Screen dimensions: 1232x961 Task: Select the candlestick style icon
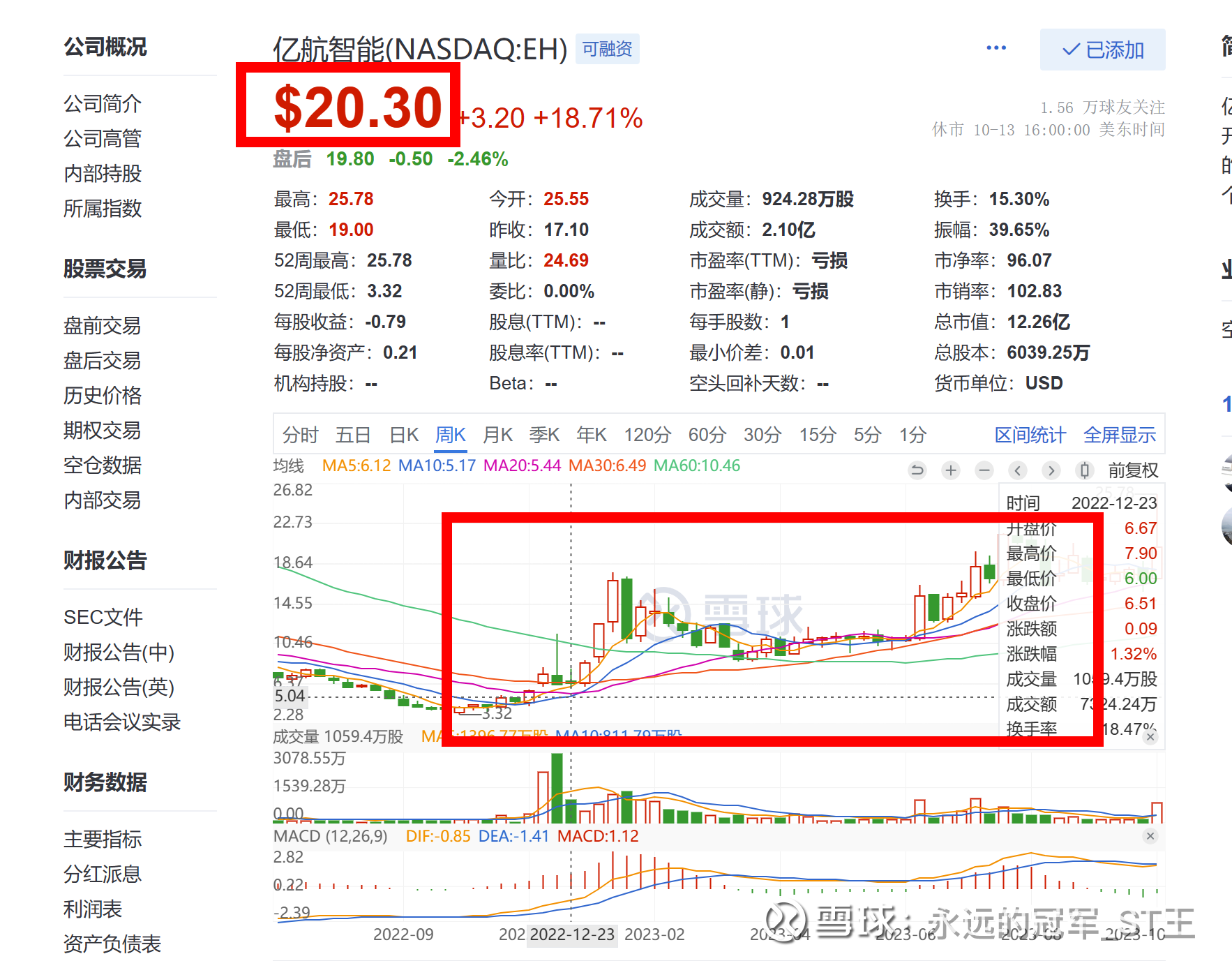[1084, 470]
